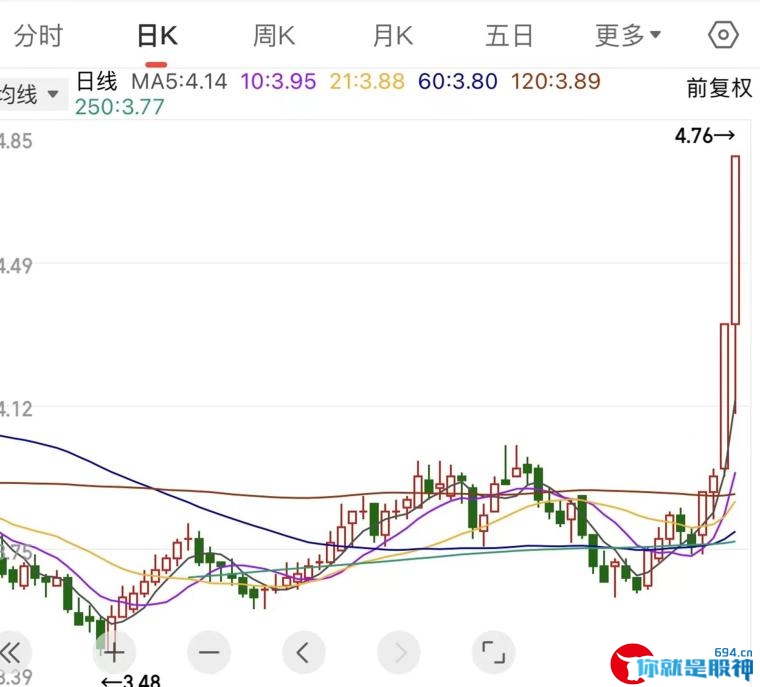The image size is (760, 687).
Task: Click the MA5:4.14 value
Action: (x=179, y=81)
